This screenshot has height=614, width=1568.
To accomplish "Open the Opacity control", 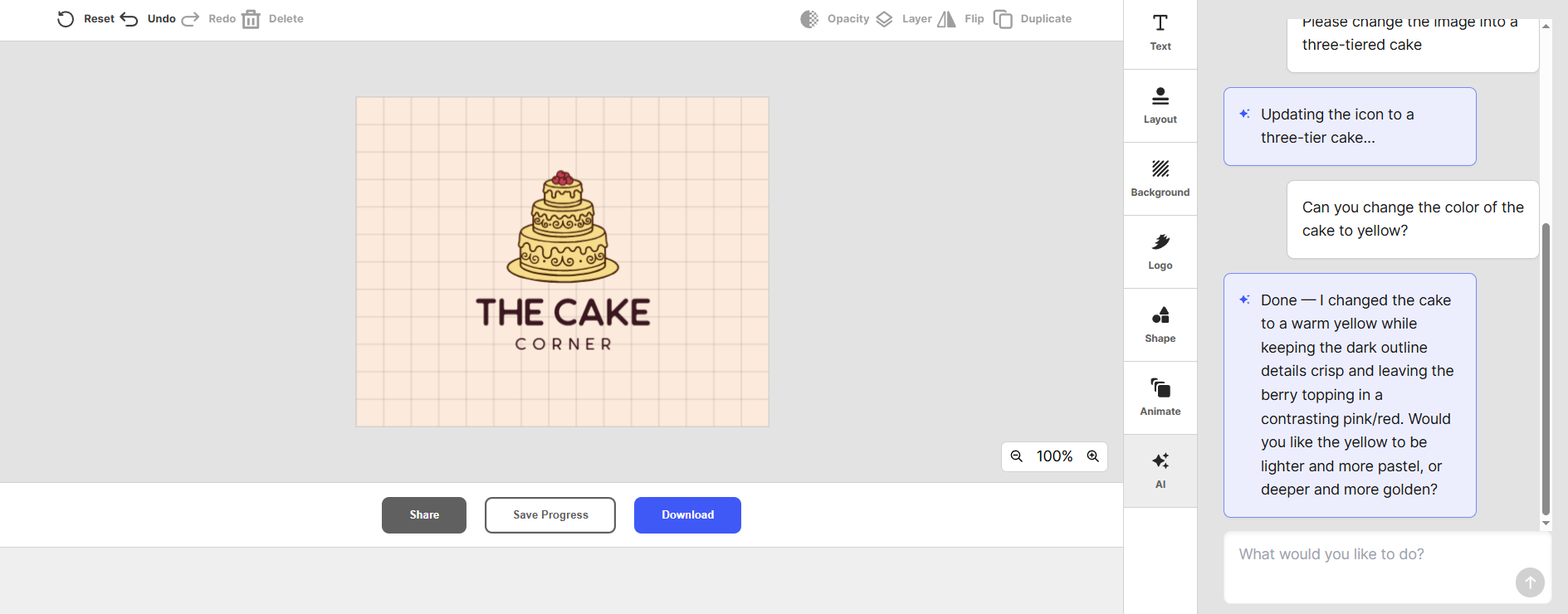I will tap(809, 19).
